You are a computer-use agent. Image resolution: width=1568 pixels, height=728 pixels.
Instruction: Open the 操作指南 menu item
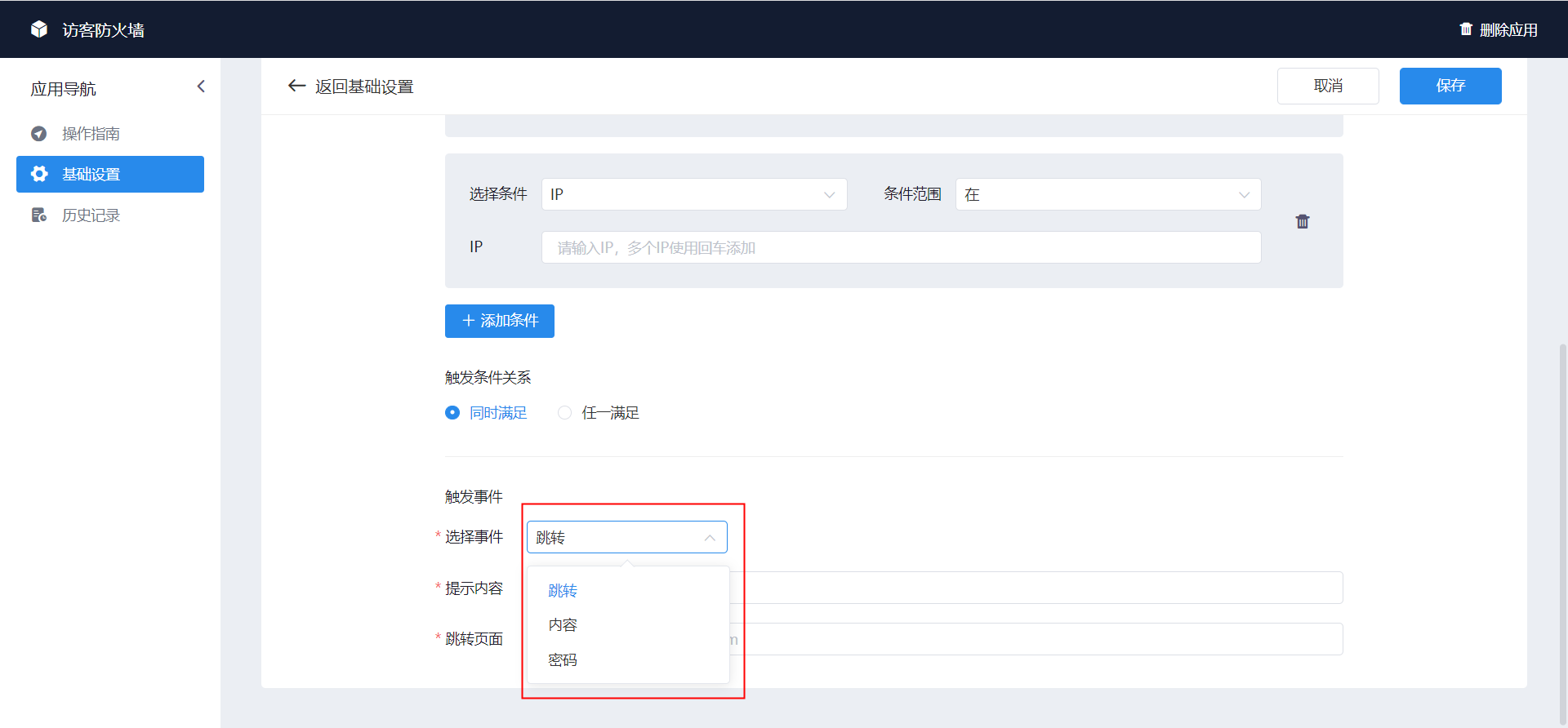110,133
